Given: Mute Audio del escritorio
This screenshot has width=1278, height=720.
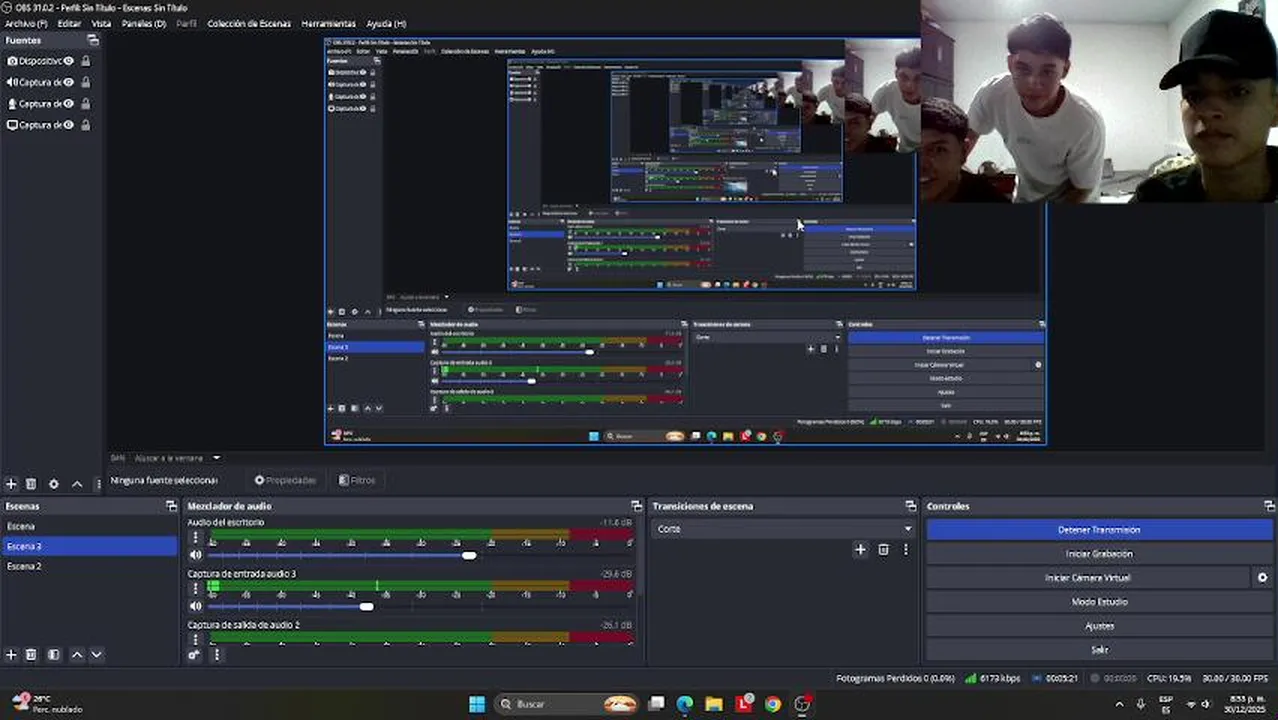Looking at the screenshot, I should [x=196, y=555].
